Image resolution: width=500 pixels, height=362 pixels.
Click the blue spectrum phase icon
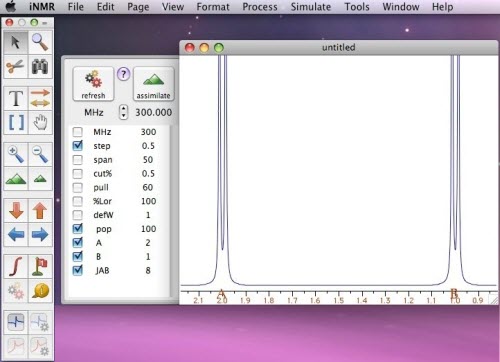pos(16,322)
